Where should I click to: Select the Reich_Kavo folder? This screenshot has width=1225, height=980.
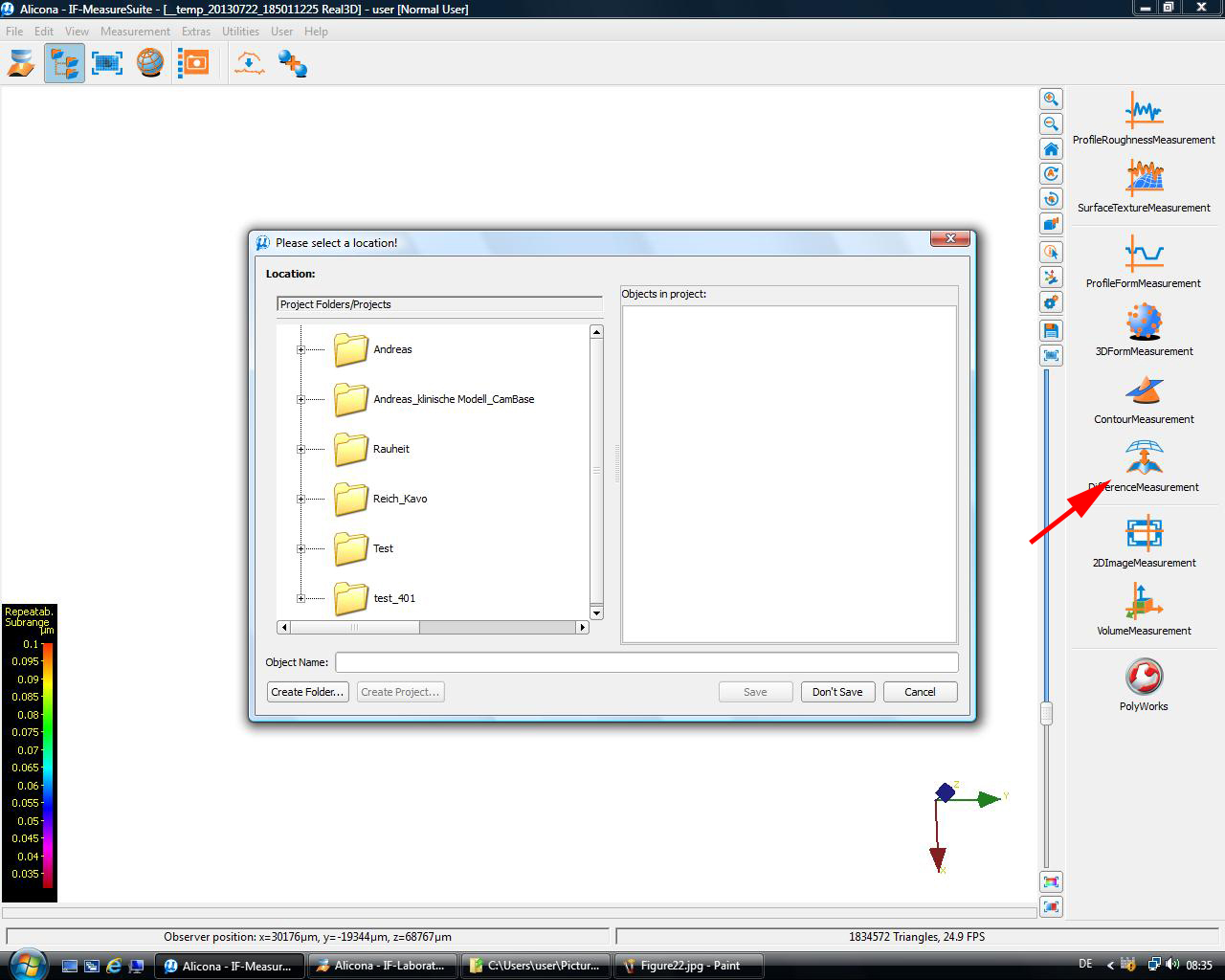381,500
